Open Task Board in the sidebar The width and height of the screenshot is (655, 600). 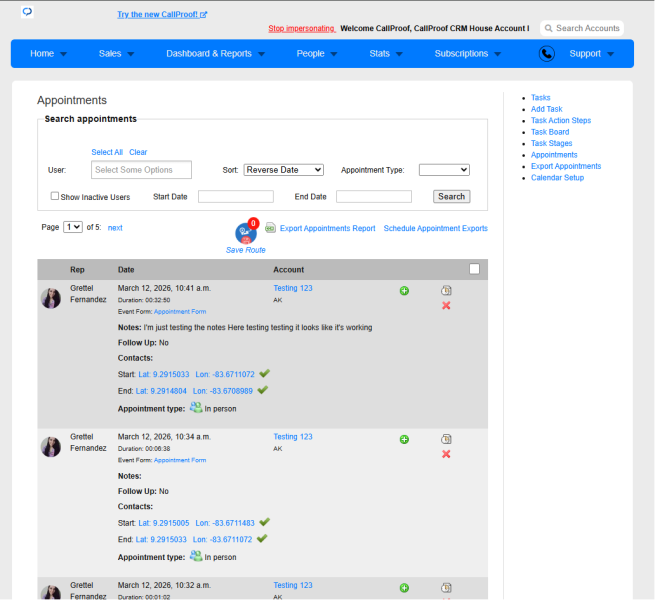pyautogui.click(x=550, y=132)
